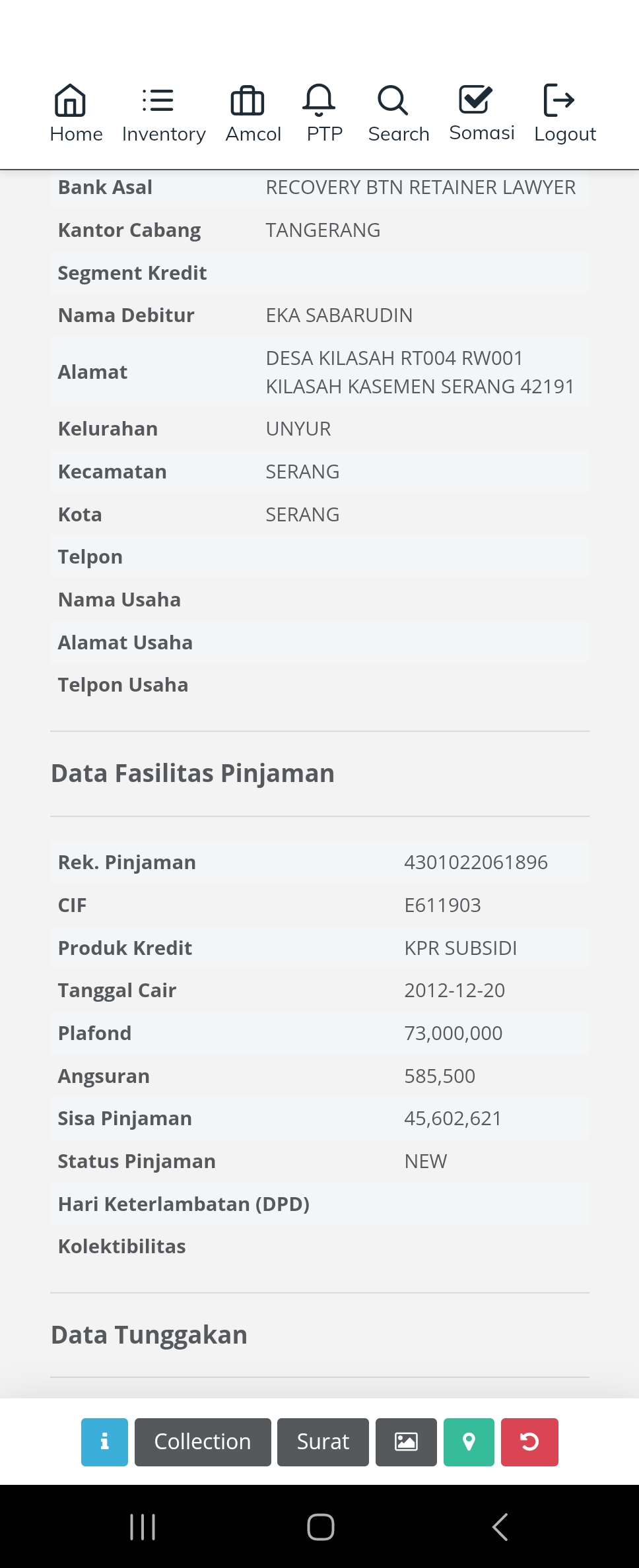This screenshot has height=1568, width=639.
Task: Tap the Somasi checkmark icon
Action: pos(475,100)
